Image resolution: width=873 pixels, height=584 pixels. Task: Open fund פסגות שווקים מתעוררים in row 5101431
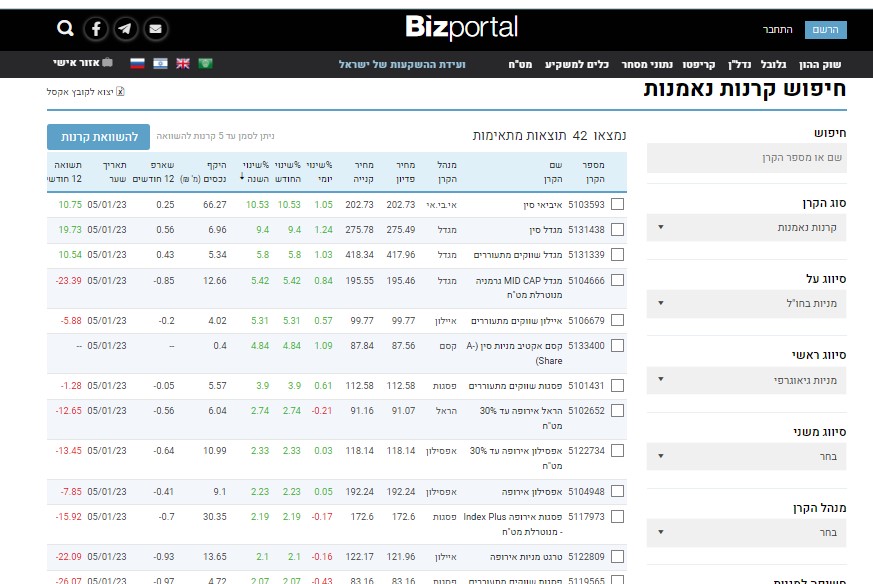515,386
